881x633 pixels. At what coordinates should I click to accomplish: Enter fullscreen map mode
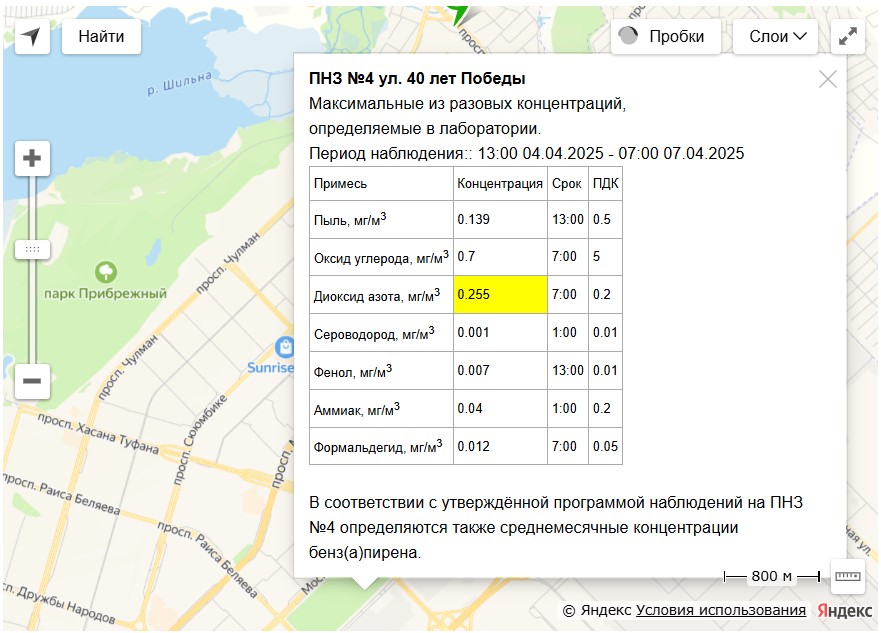(847, 37)
